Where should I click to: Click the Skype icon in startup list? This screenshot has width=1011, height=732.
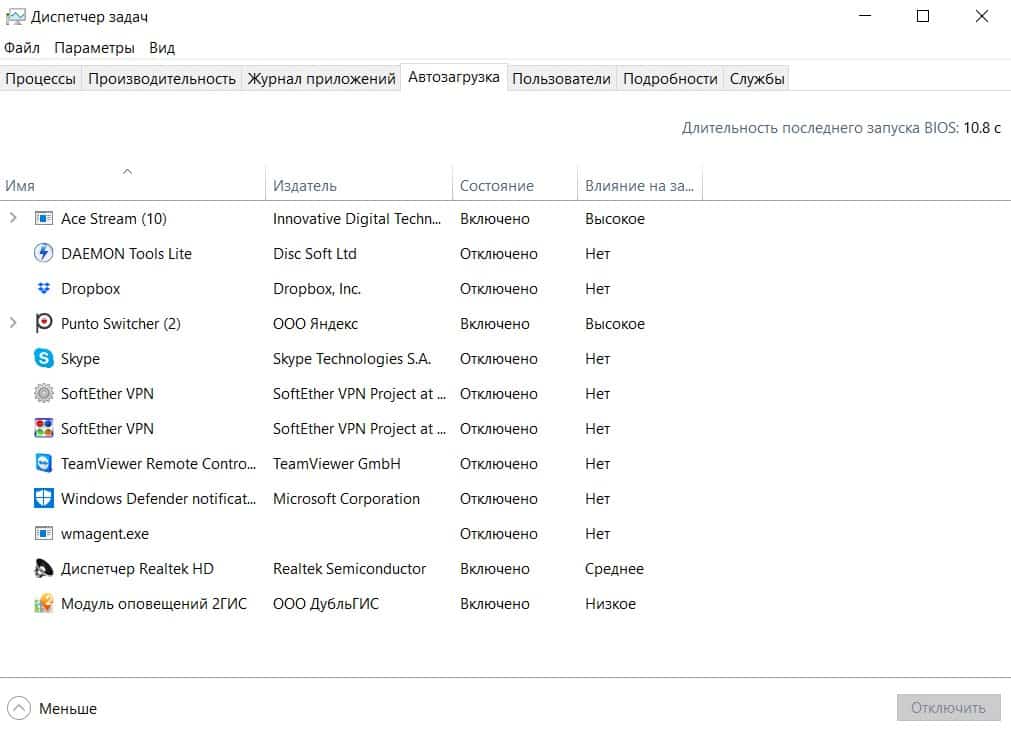pos(43,359)
